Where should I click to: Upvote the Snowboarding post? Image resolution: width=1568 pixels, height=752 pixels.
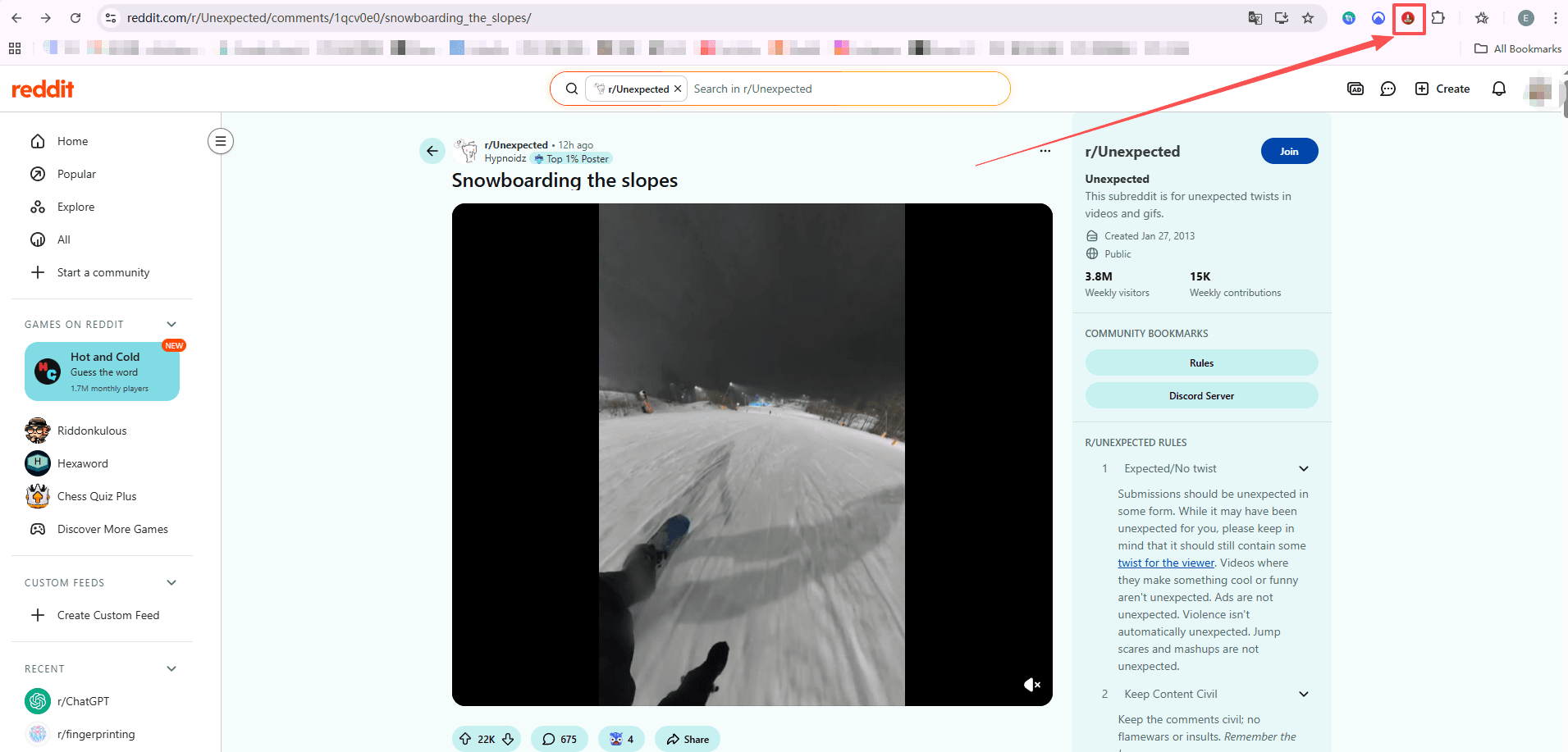(465, 739)
